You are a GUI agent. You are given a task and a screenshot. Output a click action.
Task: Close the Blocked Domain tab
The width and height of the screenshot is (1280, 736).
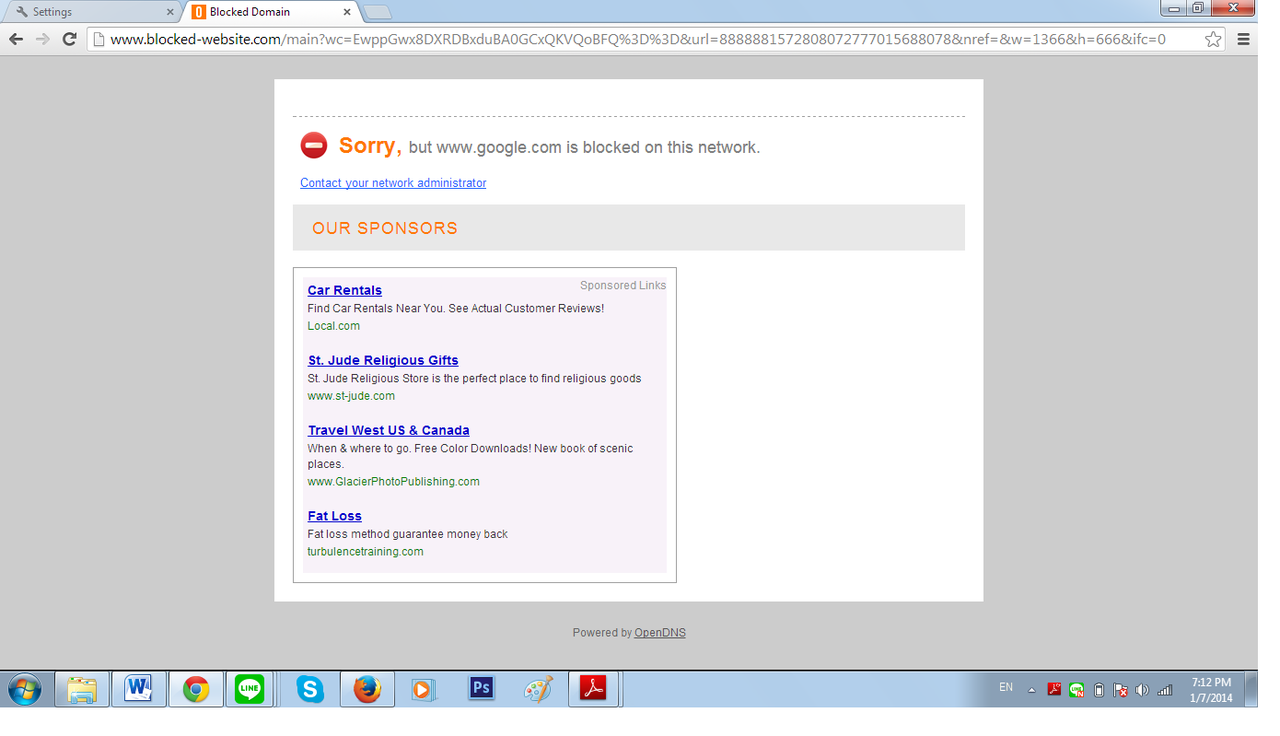[x=347, y=12]
